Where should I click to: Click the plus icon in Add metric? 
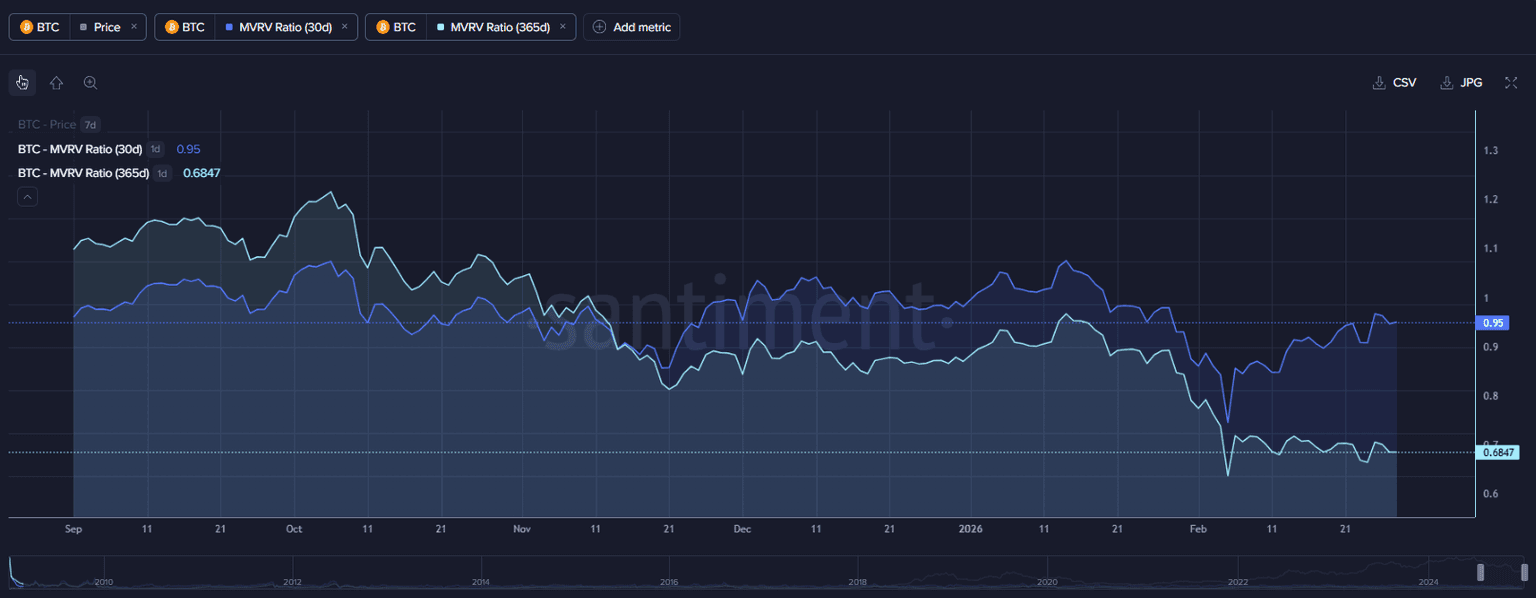(599, 27)
